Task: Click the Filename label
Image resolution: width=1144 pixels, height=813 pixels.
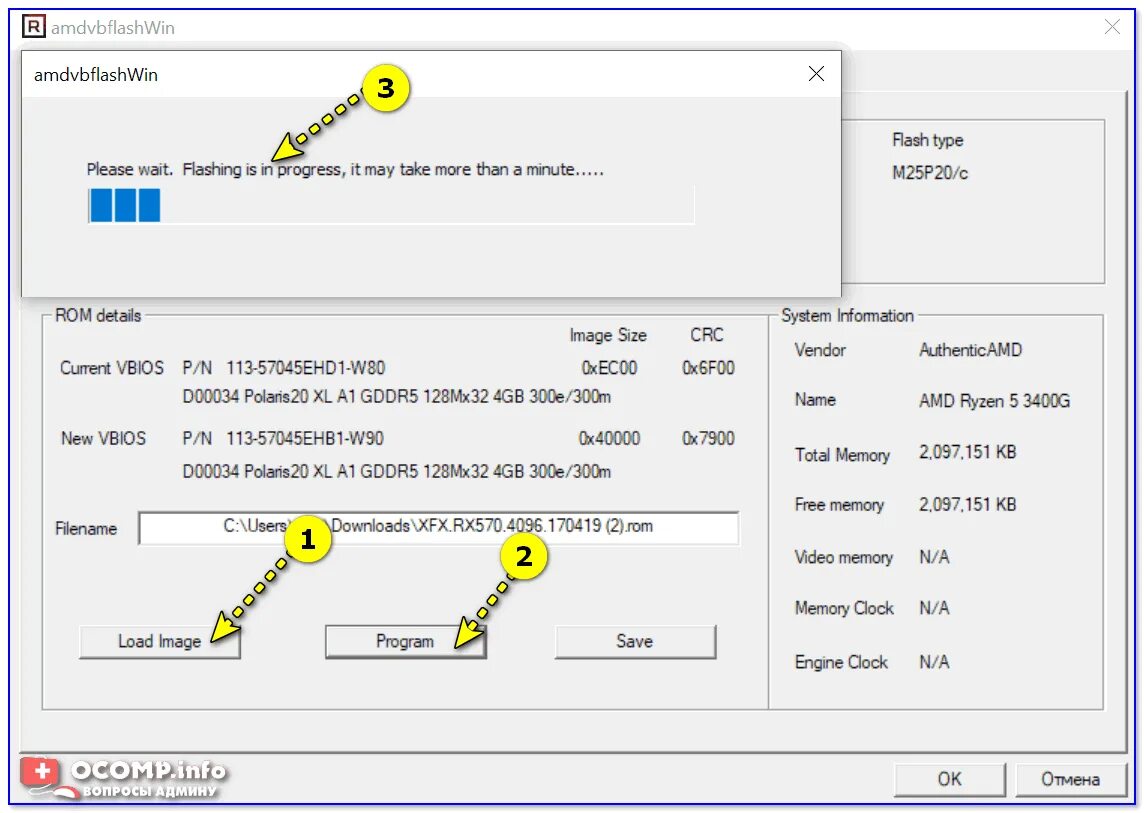Action: 86,528
